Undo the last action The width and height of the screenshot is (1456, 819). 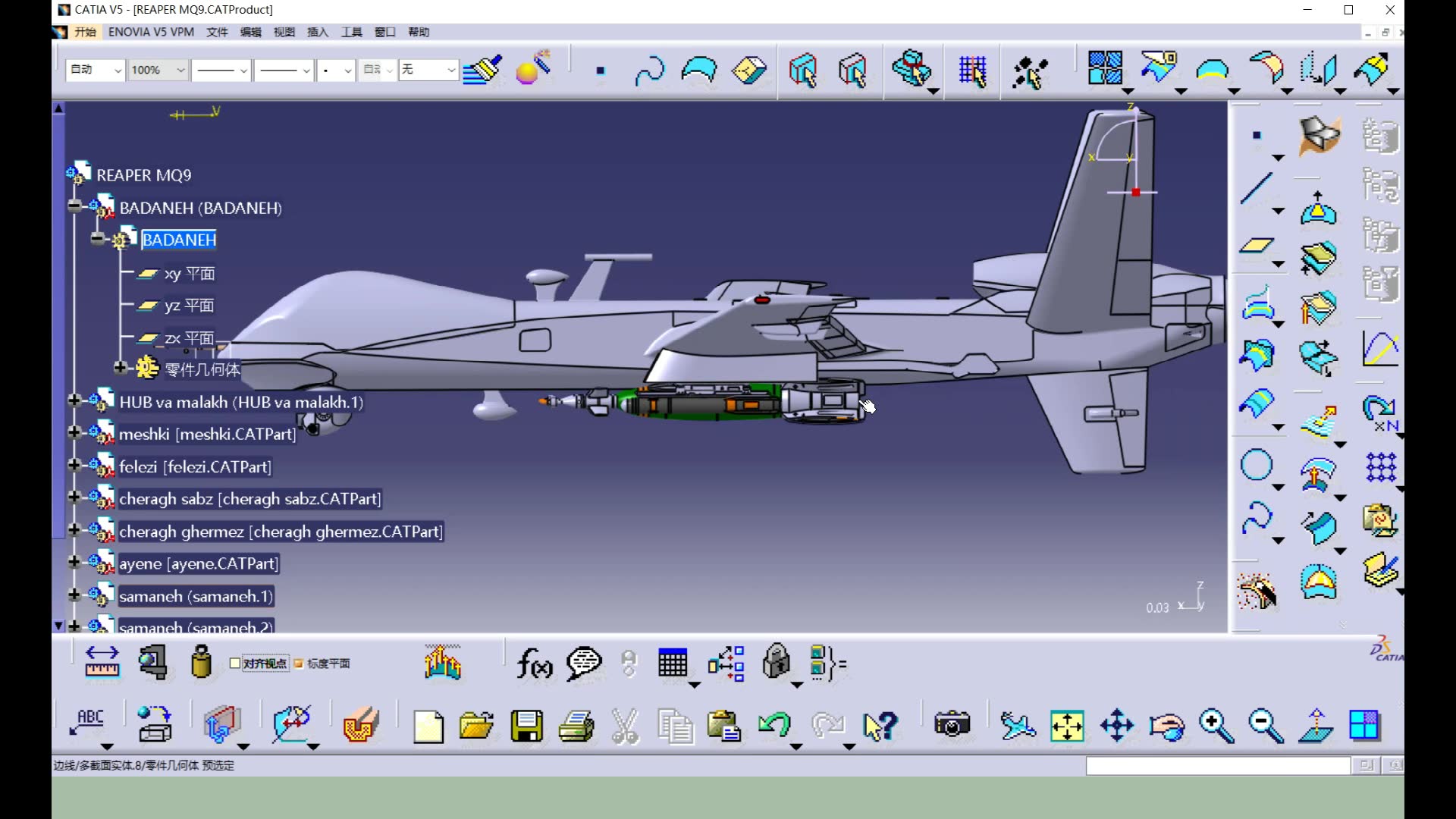tap(774, 725)
